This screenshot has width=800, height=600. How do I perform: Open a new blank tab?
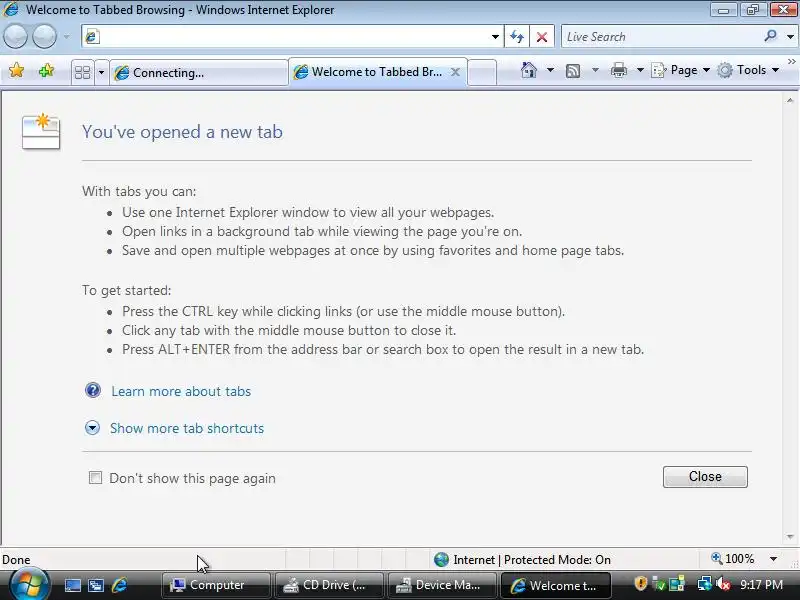(482, 72)
